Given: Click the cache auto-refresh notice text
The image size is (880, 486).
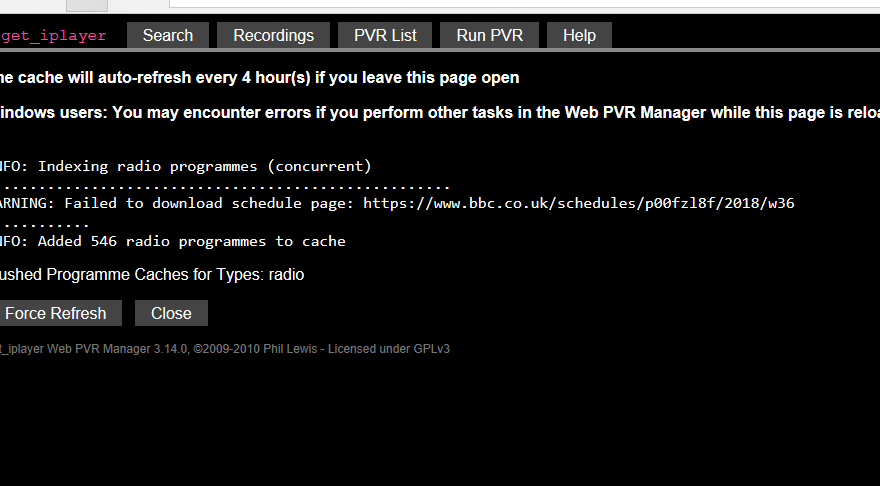Looking at the screenshot, I should tap(258, 78).
